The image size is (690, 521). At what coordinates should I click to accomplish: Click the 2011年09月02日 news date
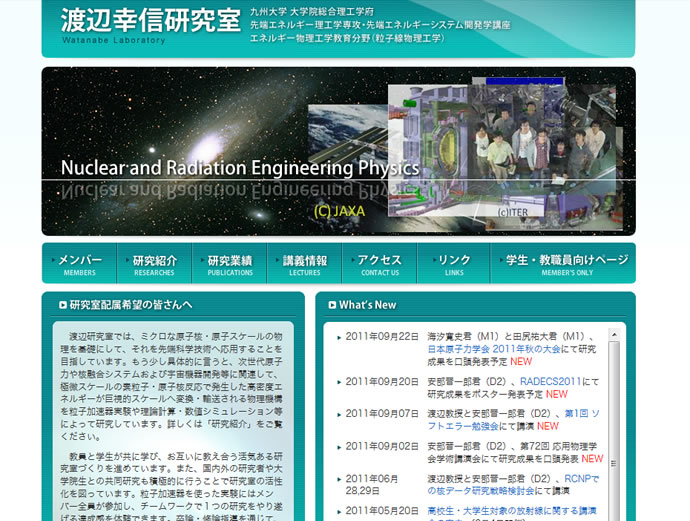tap(382, 446)
